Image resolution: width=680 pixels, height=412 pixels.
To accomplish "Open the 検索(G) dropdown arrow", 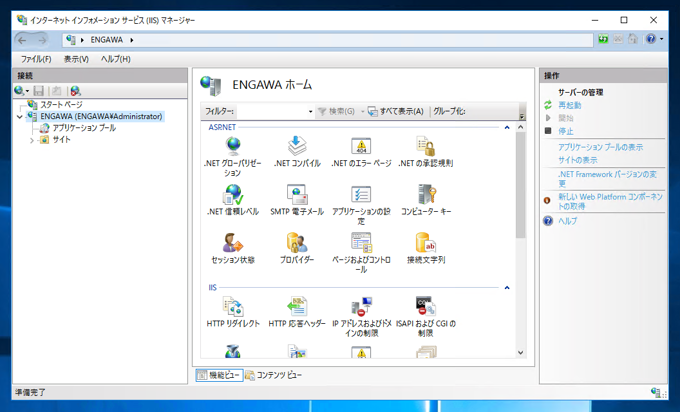I will tap(363, 111).
